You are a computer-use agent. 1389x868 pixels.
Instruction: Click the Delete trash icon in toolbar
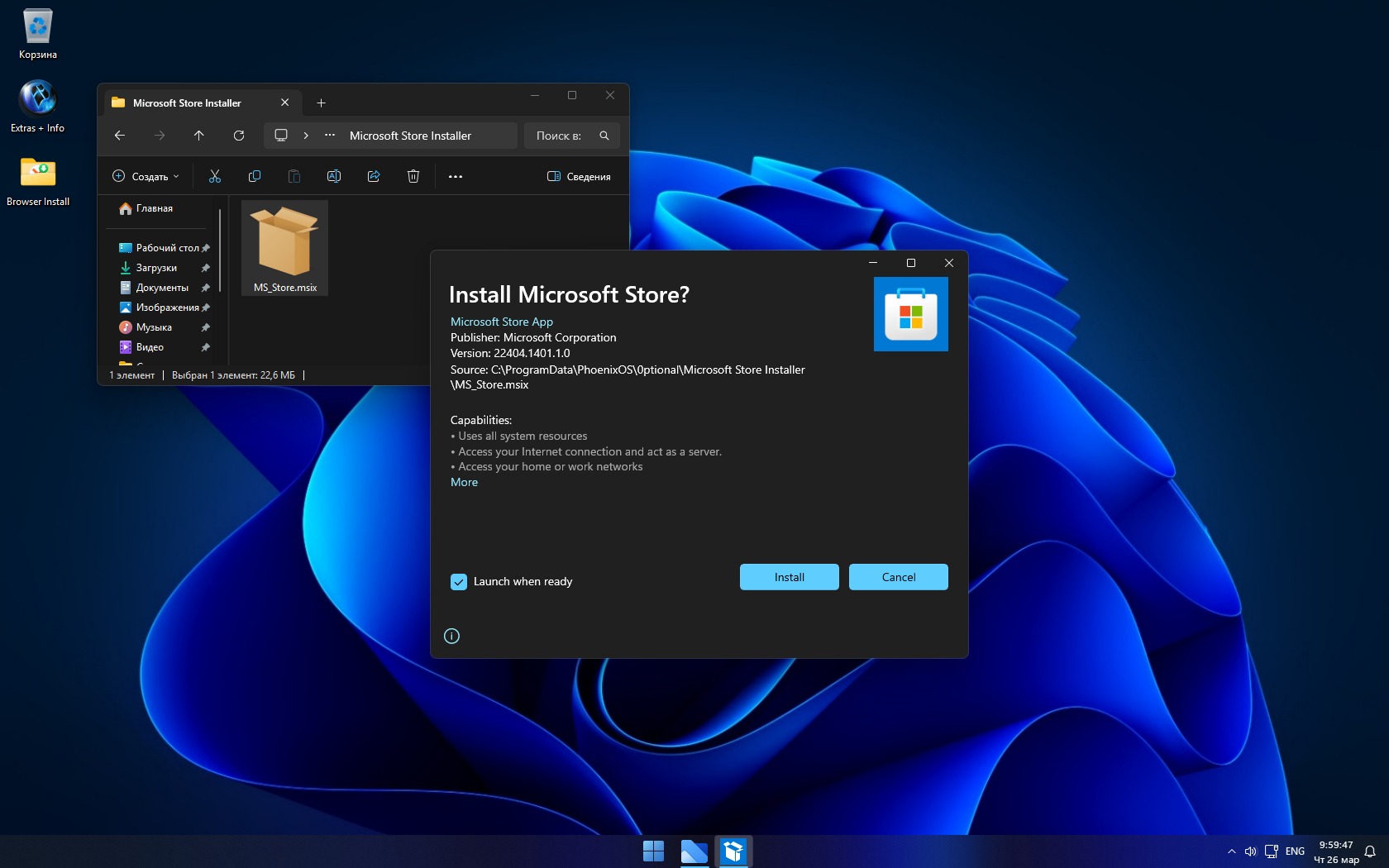click(413, 176)
